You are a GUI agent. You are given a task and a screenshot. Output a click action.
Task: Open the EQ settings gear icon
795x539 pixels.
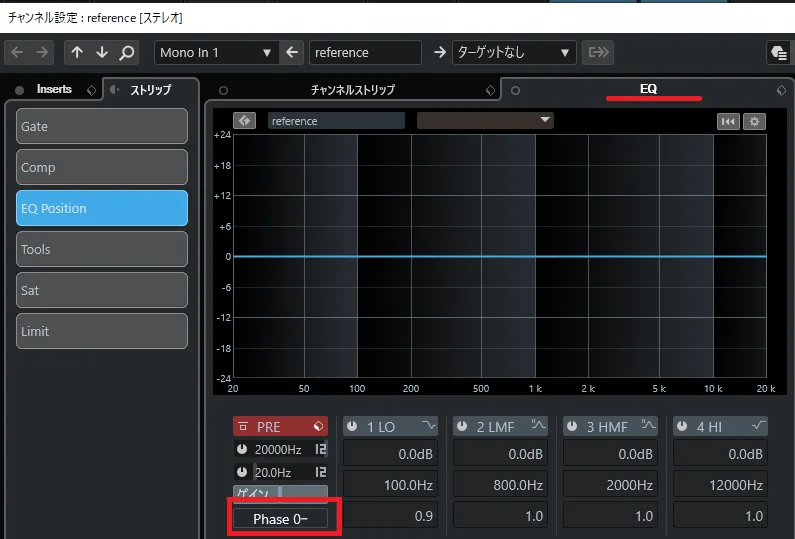click(755, 121)
